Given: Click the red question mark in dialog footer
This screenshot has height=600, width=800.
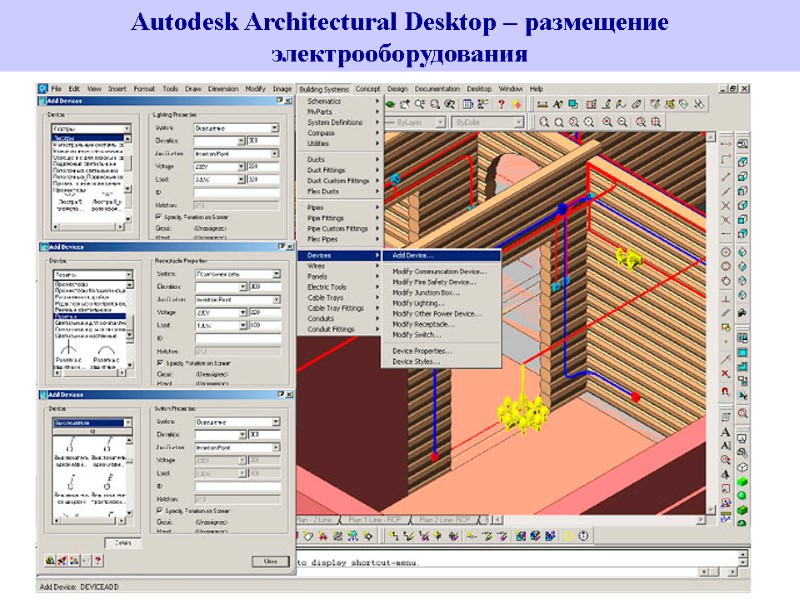Looking at the screenshot, I should click(x=97, y=560).
